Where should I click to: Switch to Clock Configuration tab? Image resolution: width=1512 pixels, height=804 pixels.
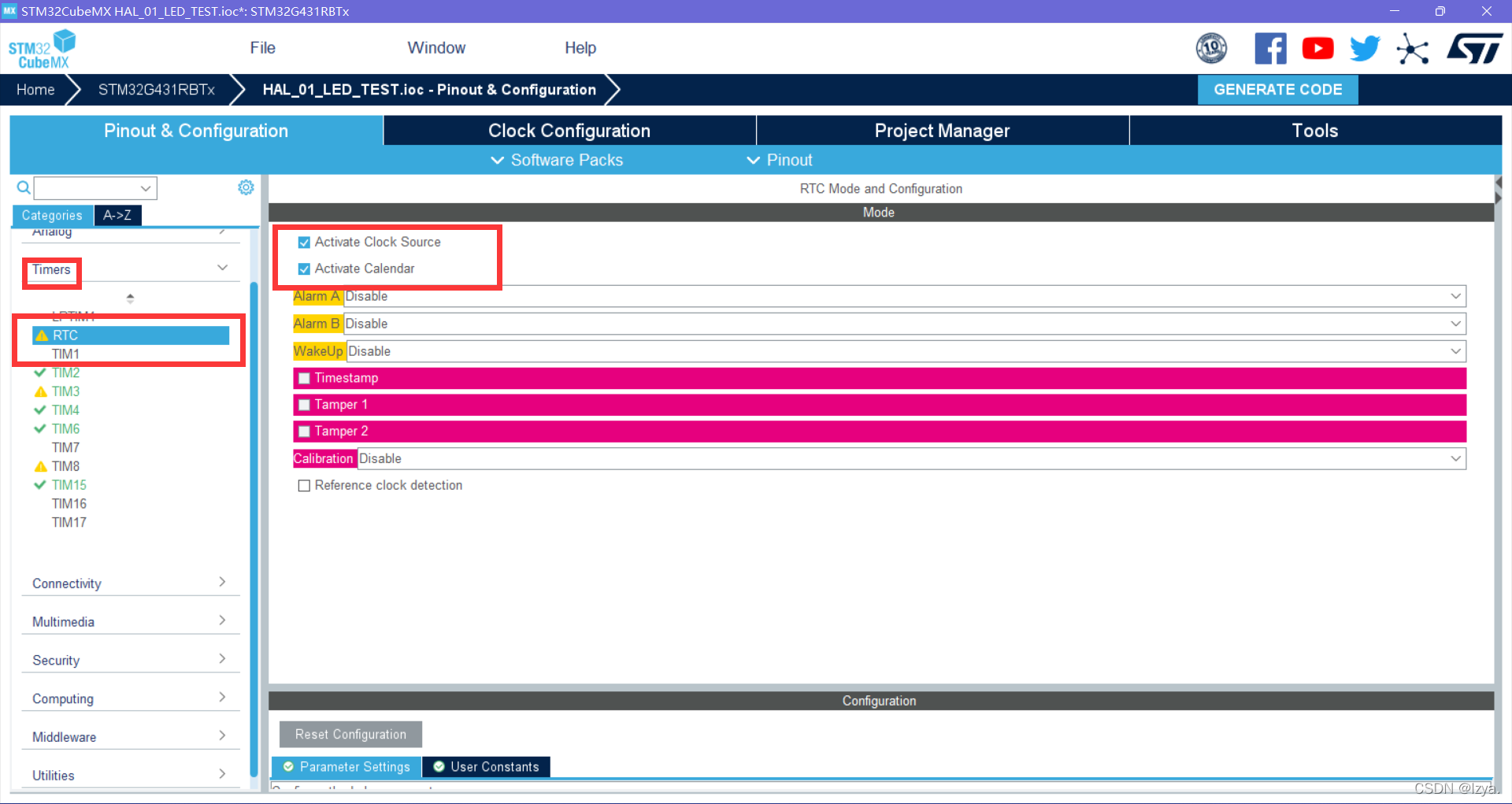coord(569,131)
